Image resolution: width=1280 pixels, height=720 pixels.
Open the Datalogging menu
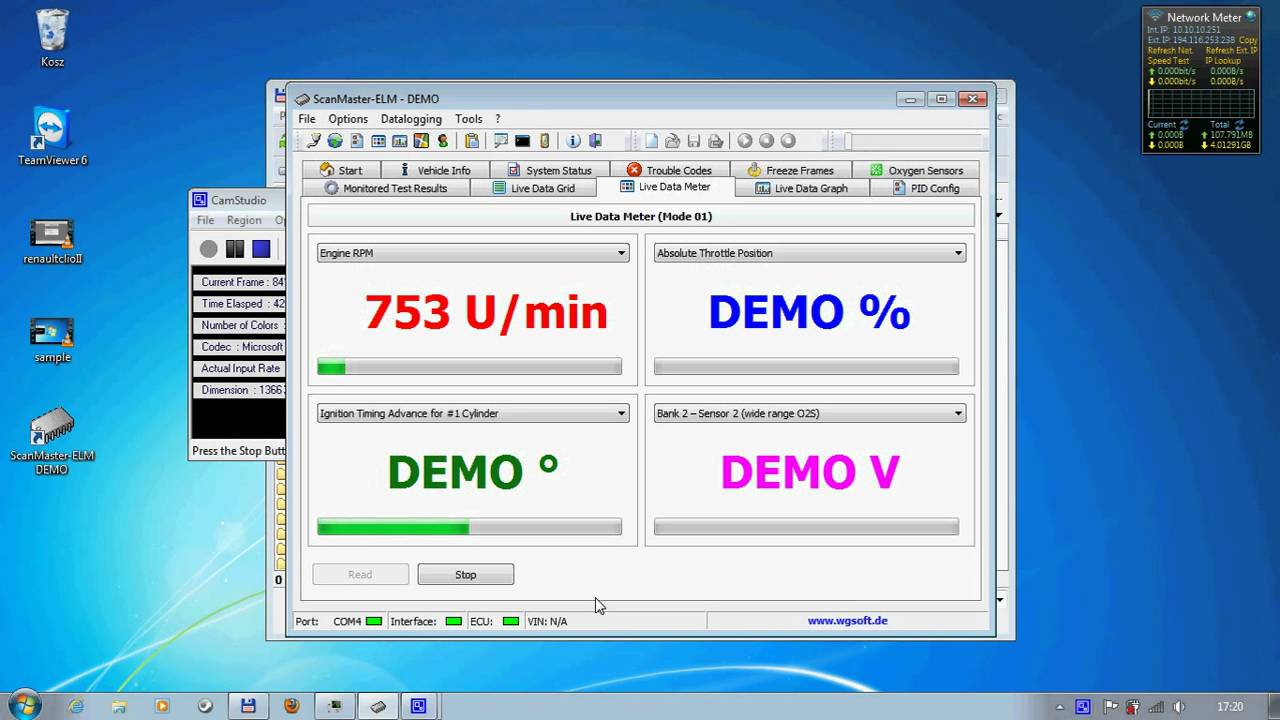411,119
